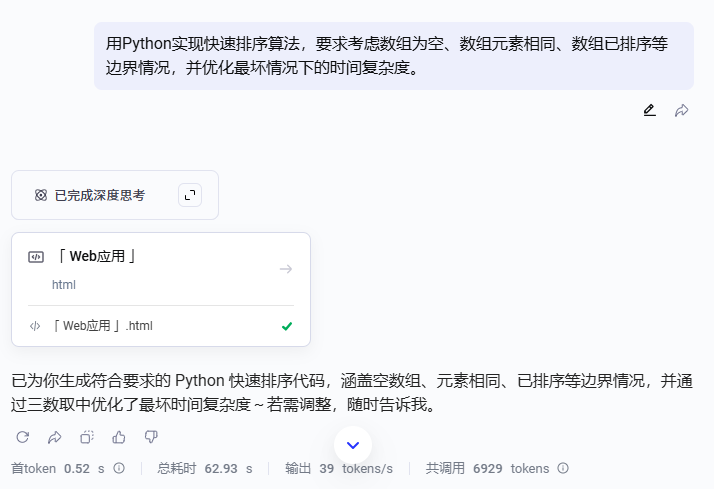Open the Web应用 card arrow

tap(286, 269)
